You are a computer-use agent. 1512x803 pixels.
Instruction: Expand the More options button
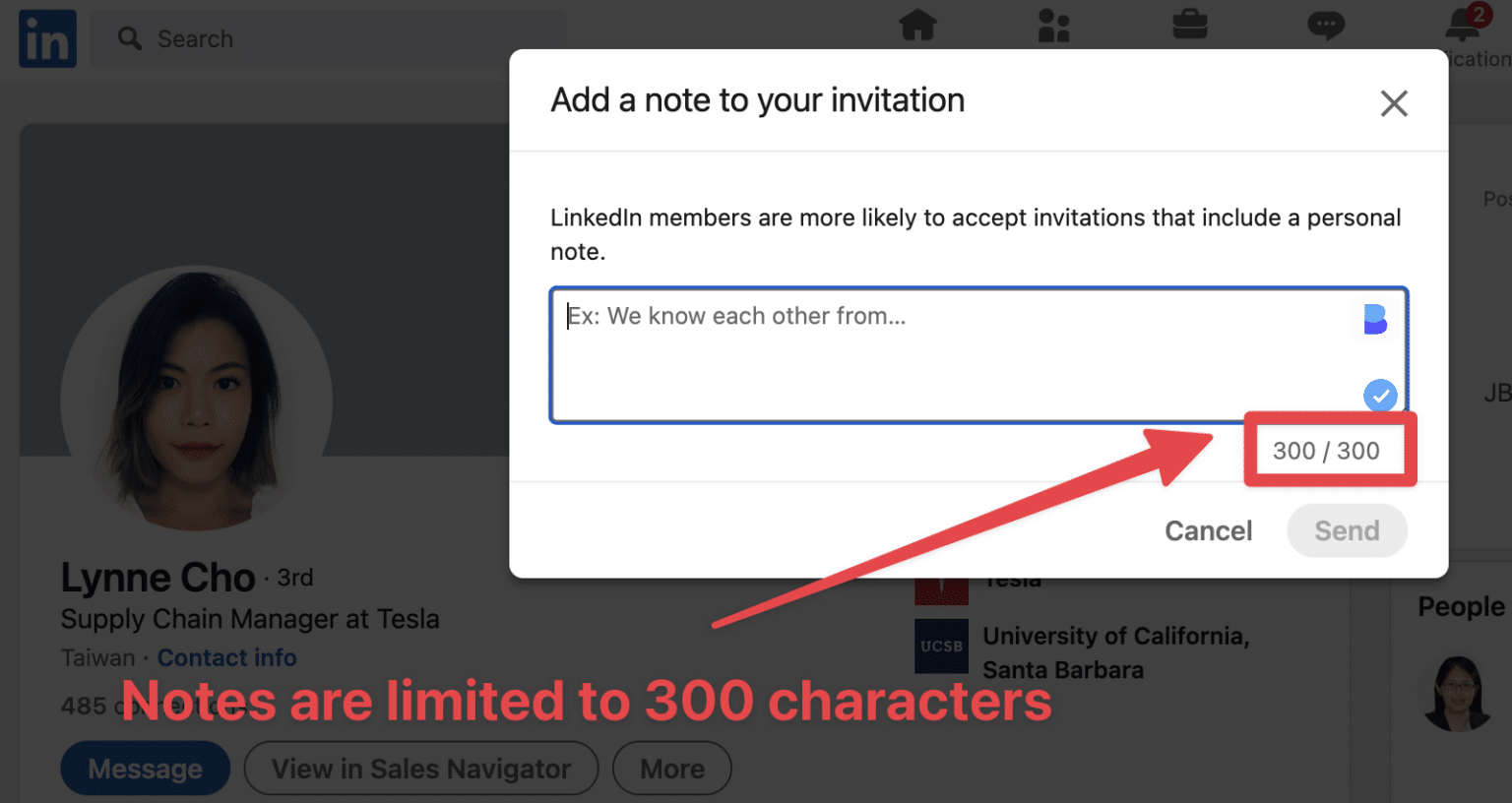pos(671,768)
